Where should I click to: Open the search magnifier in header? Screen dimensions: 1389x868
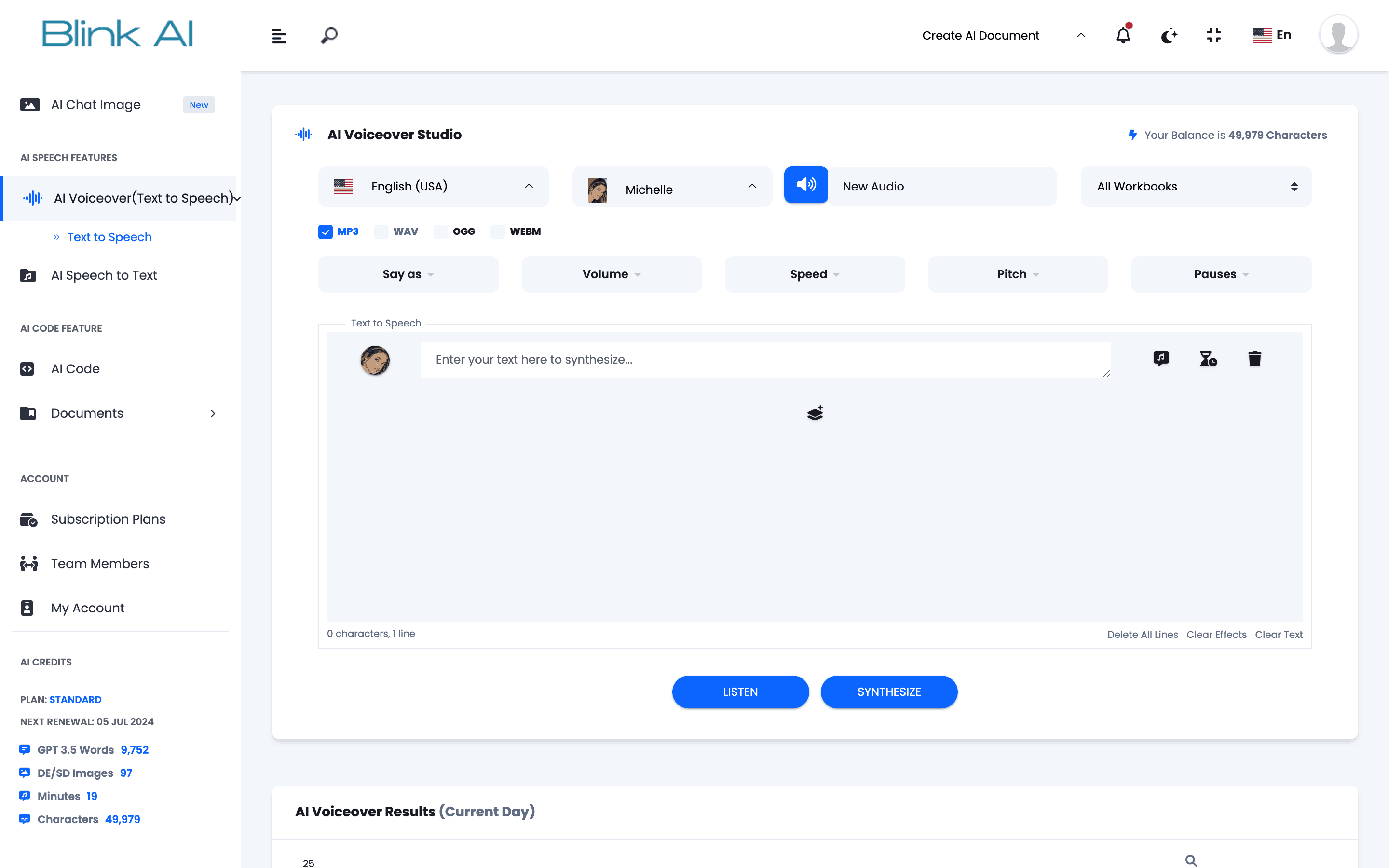pos(329,36)
